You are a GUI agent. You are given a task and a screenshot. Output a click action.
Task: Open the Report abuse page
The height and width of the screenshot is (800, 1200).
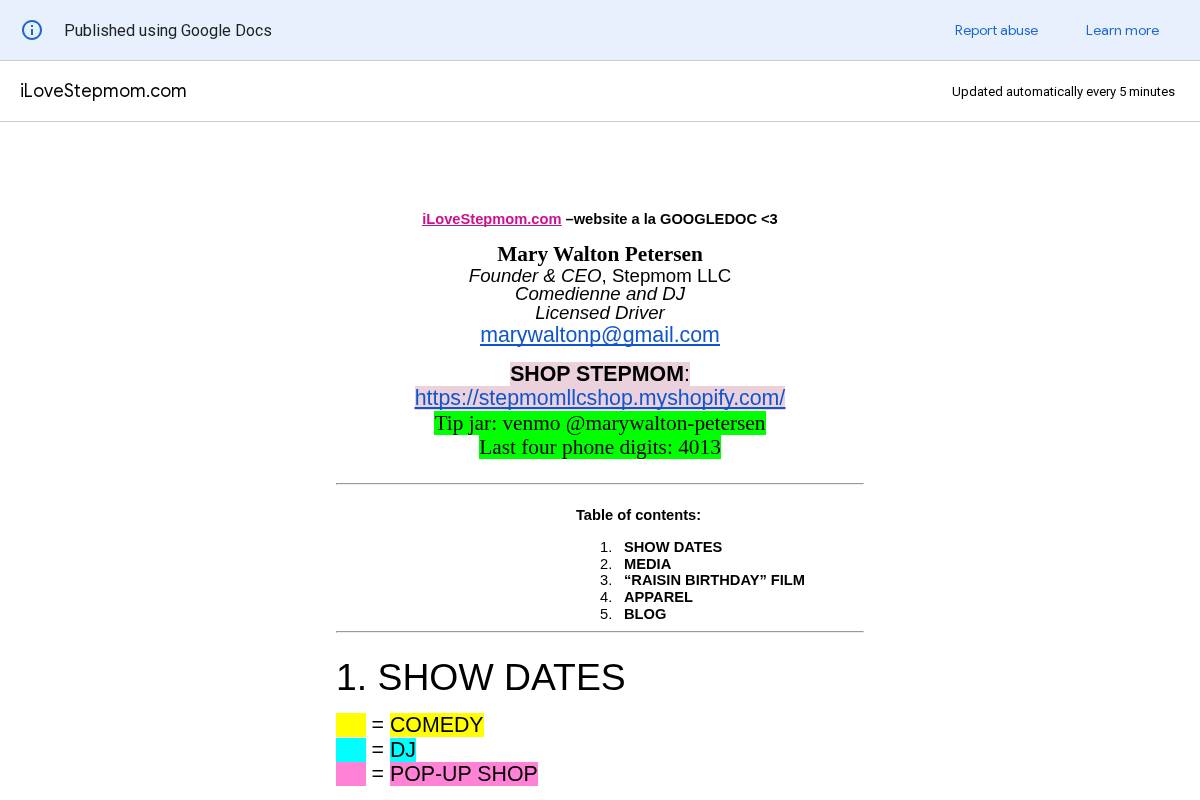coord(996,31)
